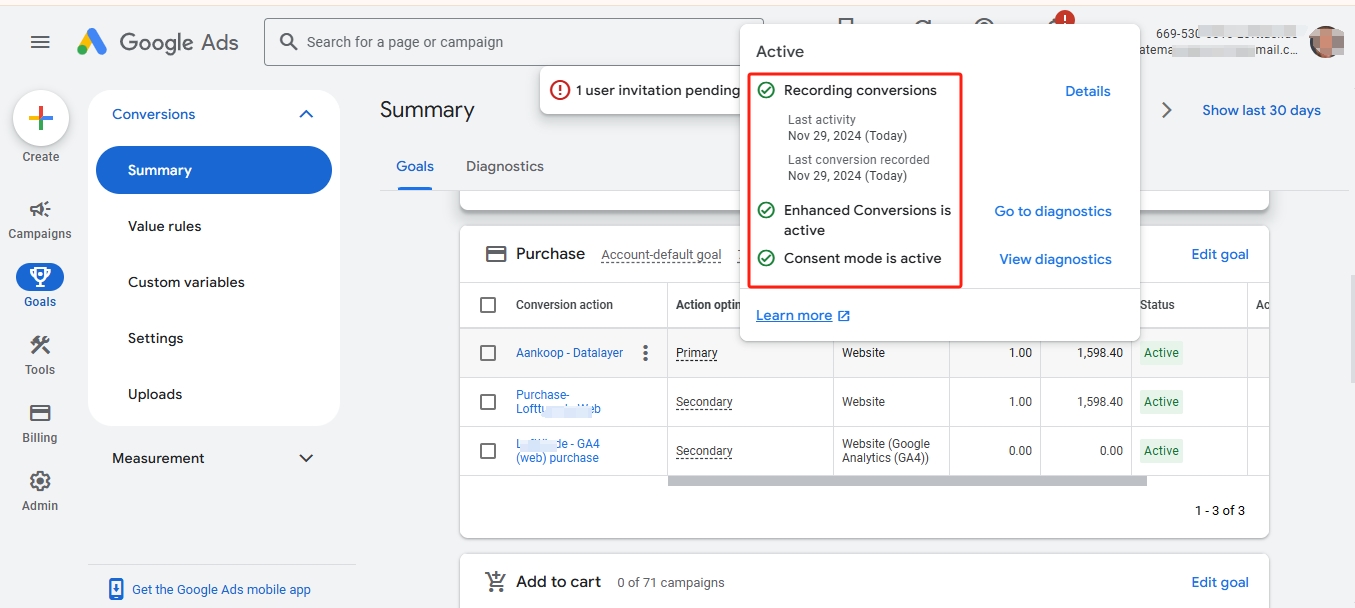Switch to the Diagnostics tab
This screenshot has width=1355, height=608.
tap(505, 166)
